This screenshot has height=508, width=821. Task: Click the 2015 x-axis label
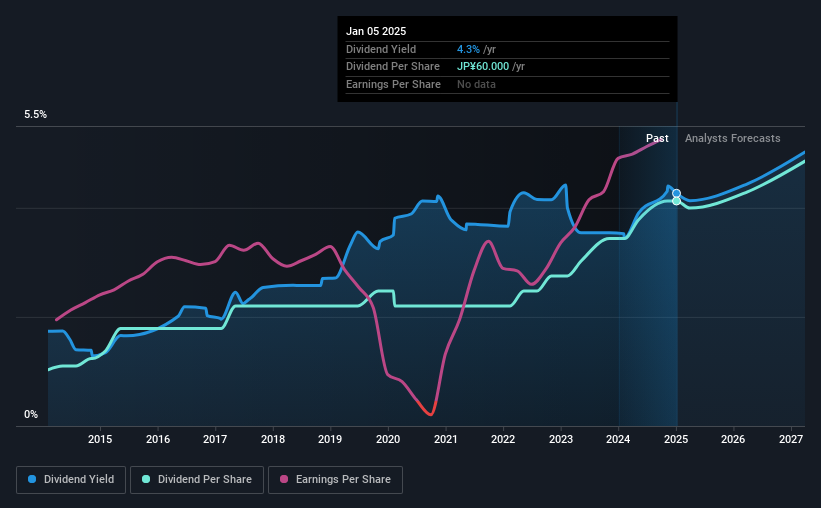[100, 439]
